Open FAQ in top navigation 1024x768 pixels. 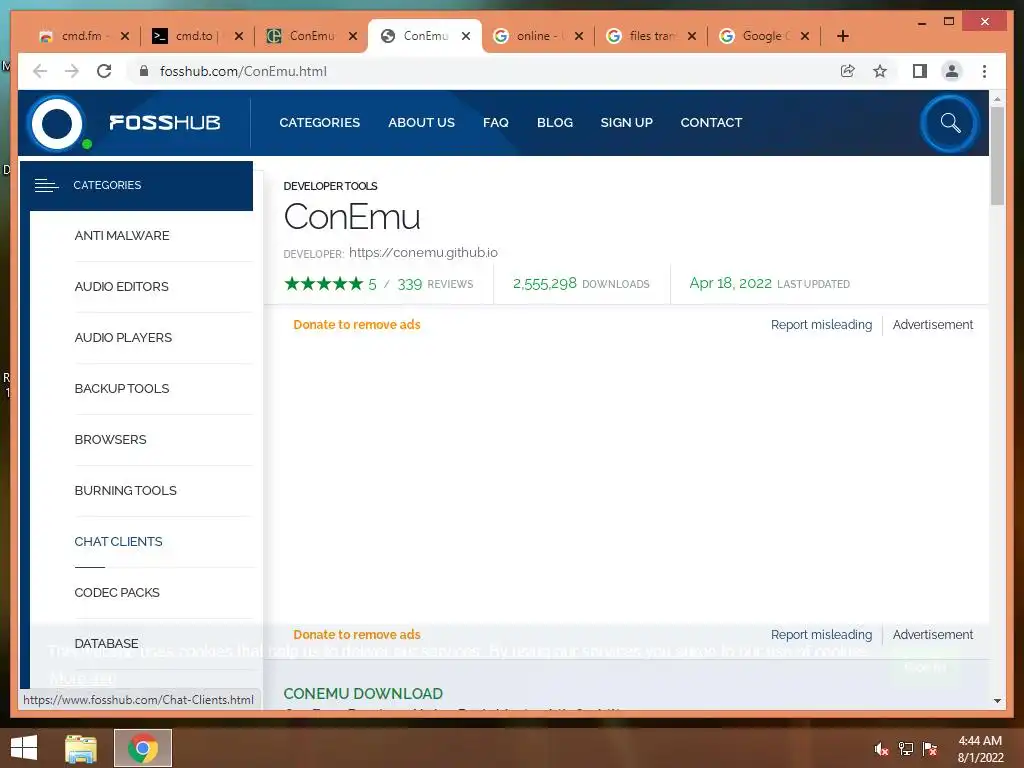pos(496,123)
